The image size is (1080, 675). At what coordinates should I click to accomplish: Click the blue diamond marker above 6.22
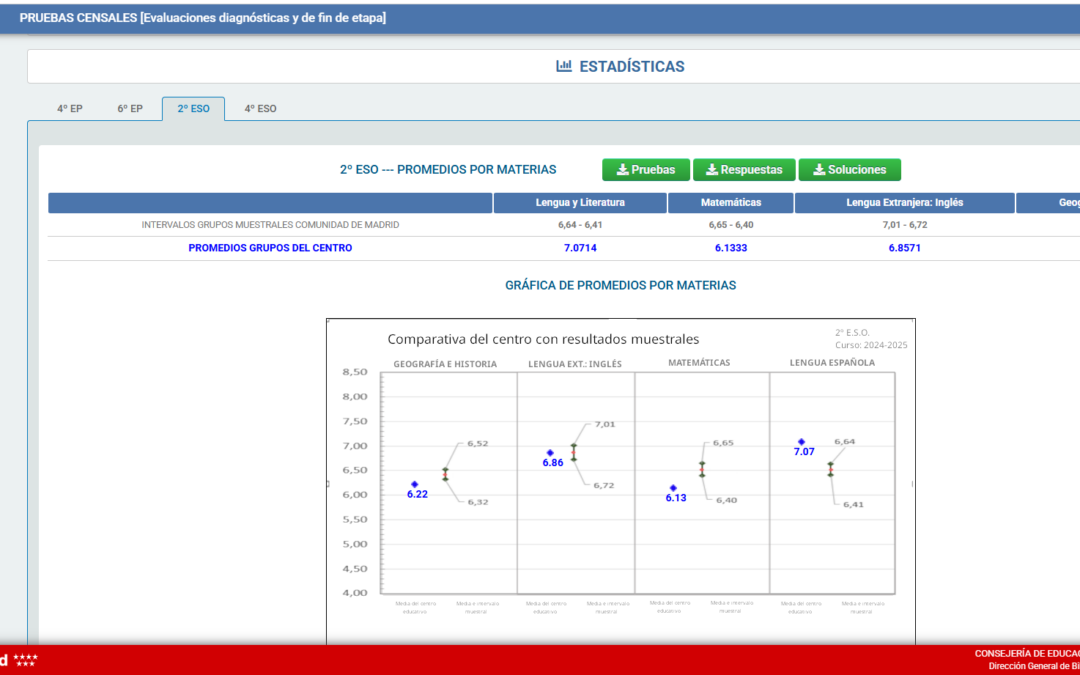click(x=415, y=484)
